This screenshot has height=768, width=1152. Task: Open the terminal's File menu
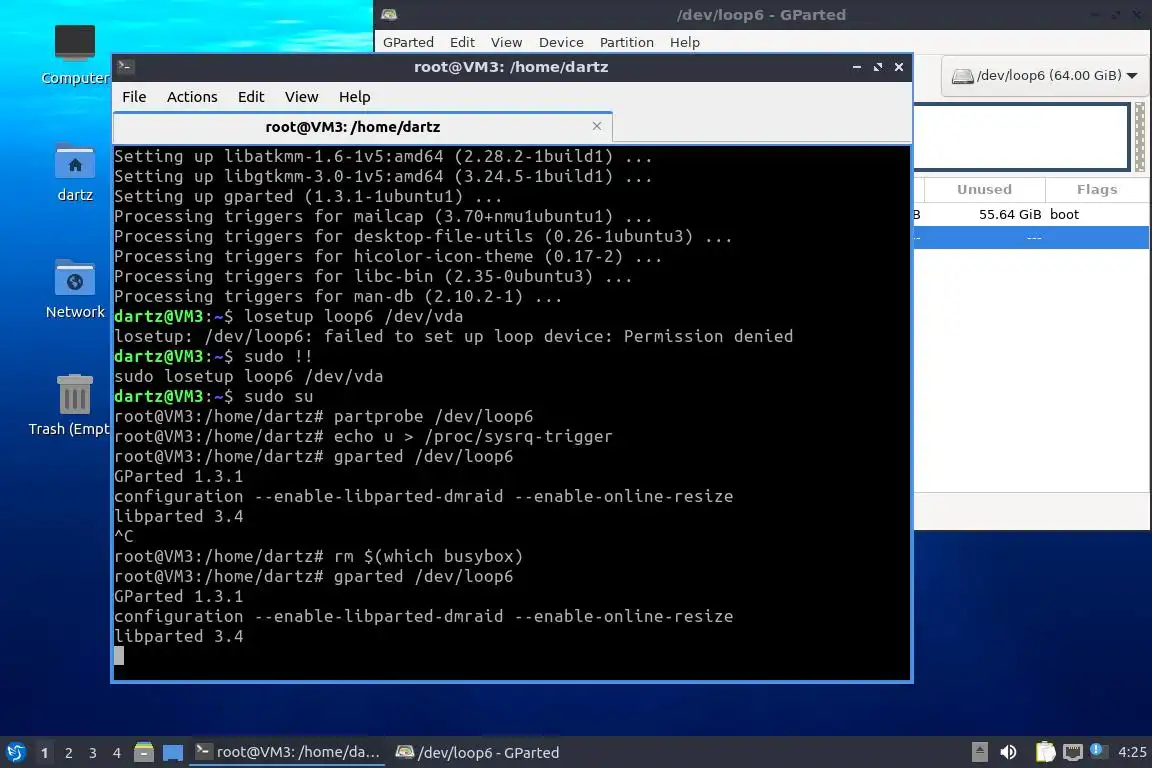pyautogui.click(x=134, y=97)
